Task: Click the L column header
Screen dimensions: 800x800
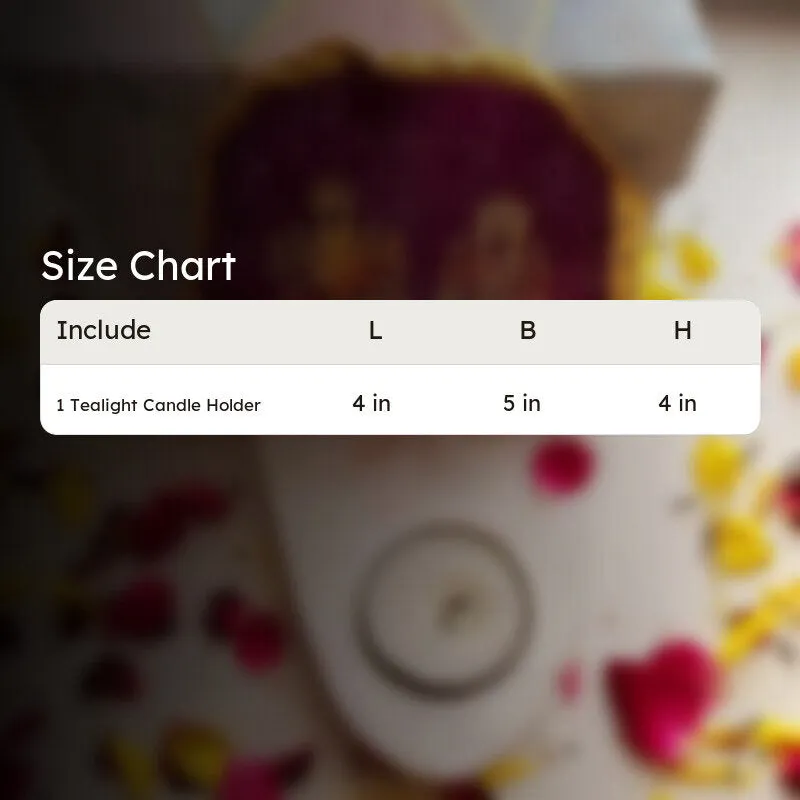Action: 375,331
